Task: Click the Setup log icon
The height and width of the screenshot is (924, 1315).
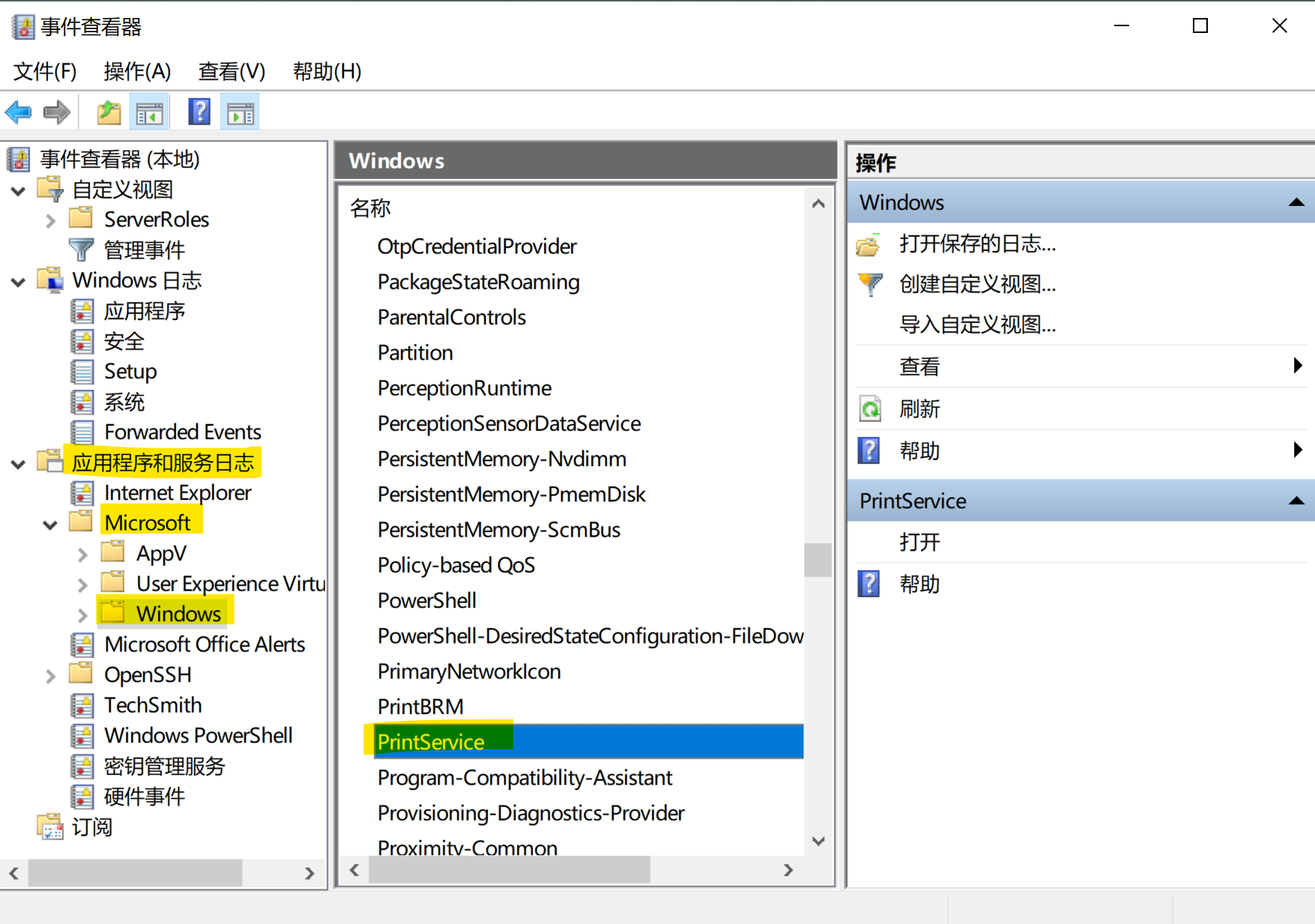Action: tap(82, 372)
